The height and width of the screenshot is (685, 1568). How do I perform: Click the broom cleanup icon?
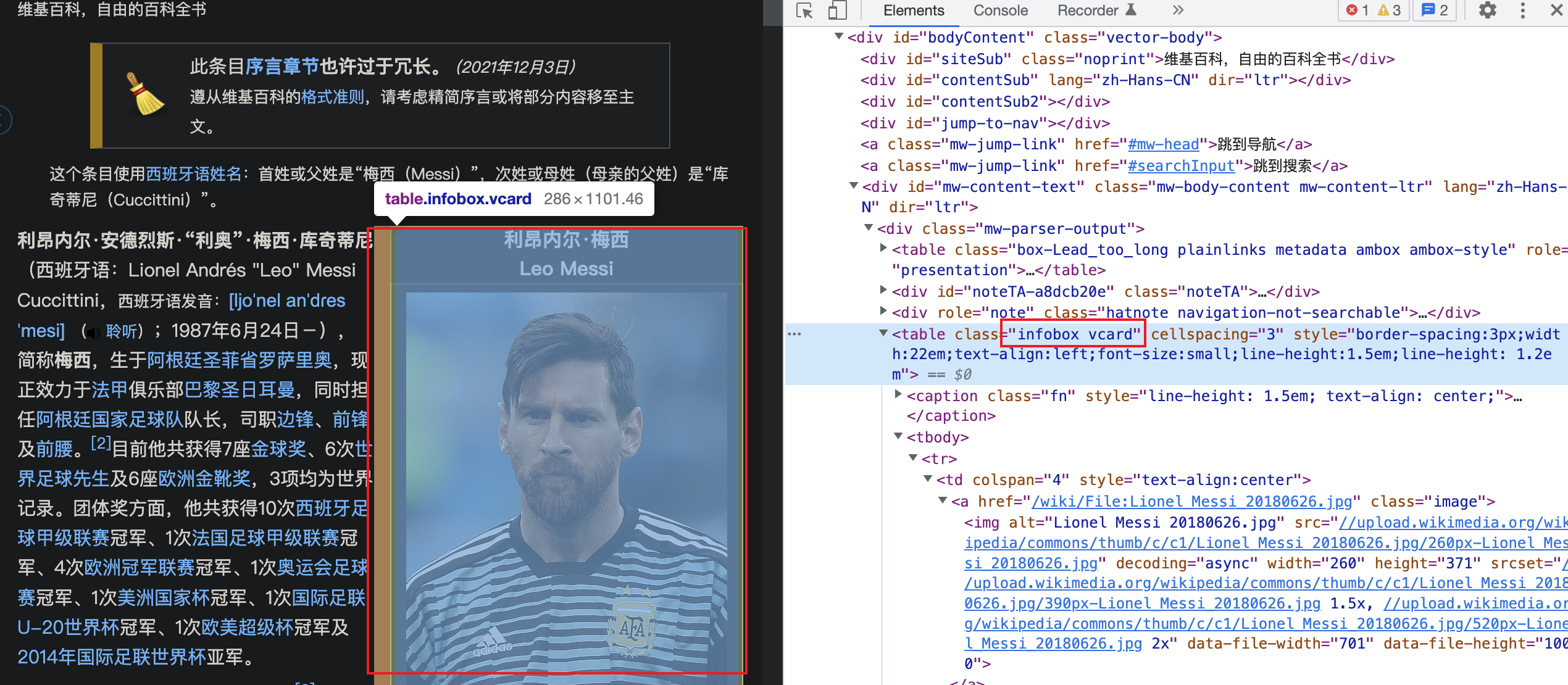(x=145, y=94)
